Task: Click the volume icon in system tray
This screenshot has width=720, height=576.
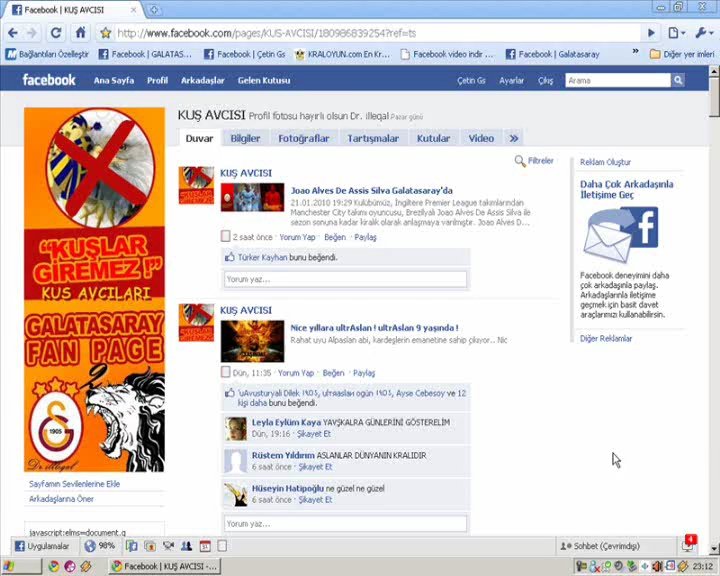Action: point(657,566)
